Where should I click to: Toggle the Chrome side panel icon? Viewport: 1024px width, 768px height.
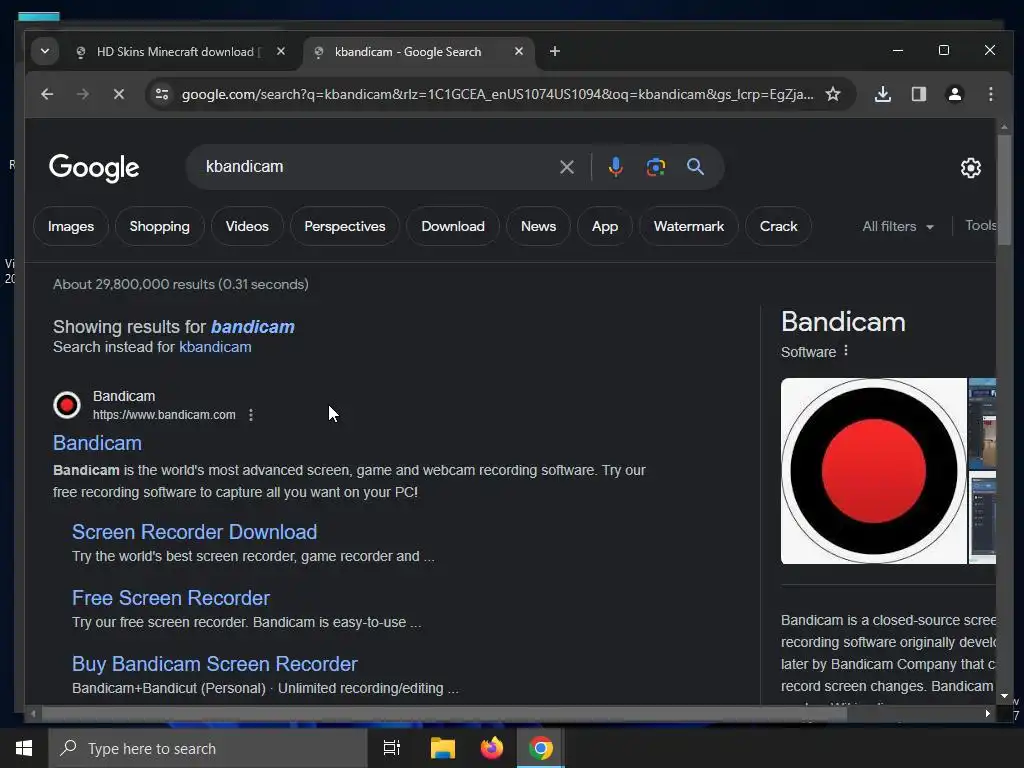(x=919, y=94)
